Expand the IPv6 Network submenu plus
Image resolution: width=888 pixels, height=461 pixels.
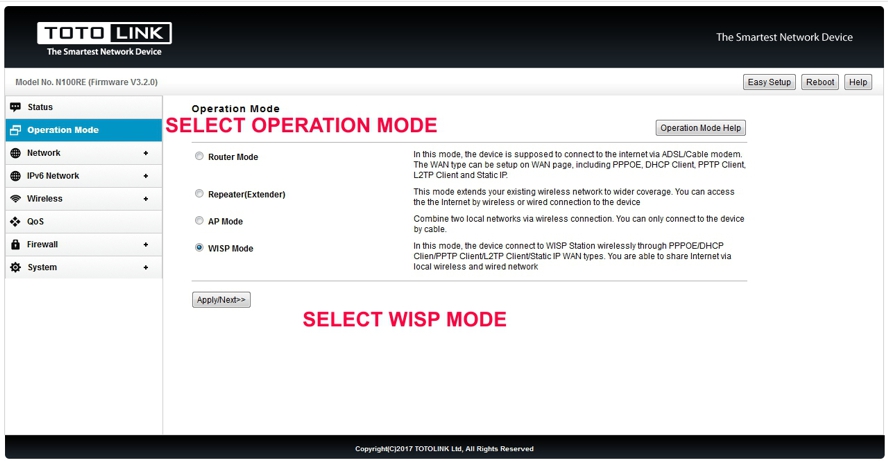click(146, 176)
